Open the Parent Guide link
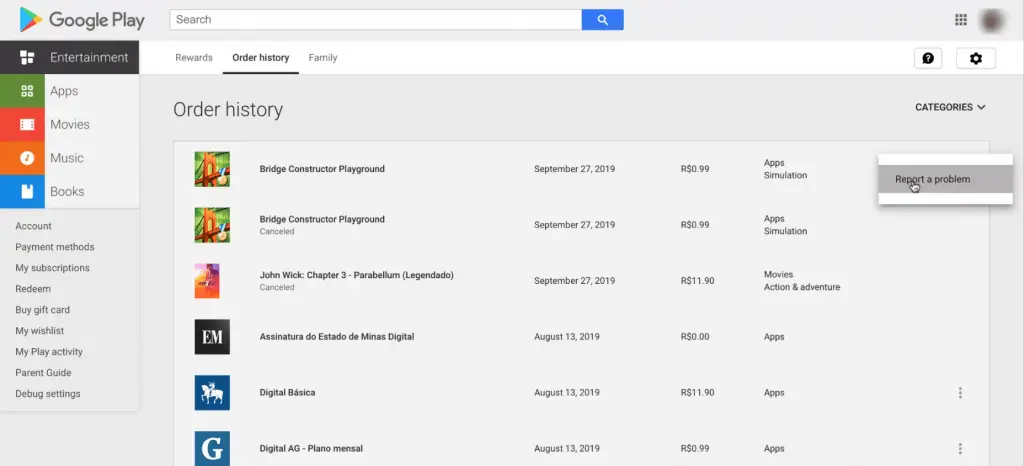Image resolution: width=1024 pixels, height=466 pixels. (43, 373)
